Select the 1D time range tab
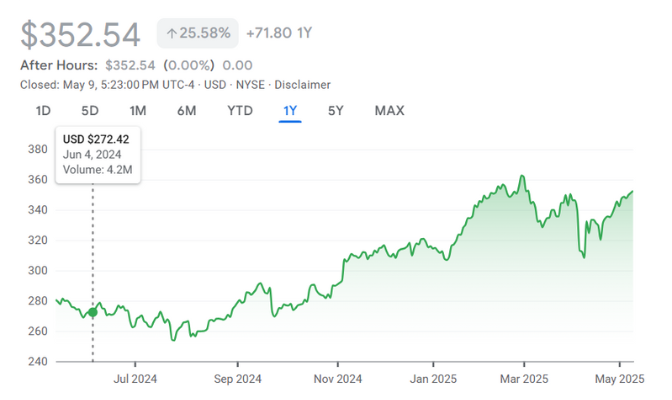This screenshot has height=400, width=672. pos(43,111)
